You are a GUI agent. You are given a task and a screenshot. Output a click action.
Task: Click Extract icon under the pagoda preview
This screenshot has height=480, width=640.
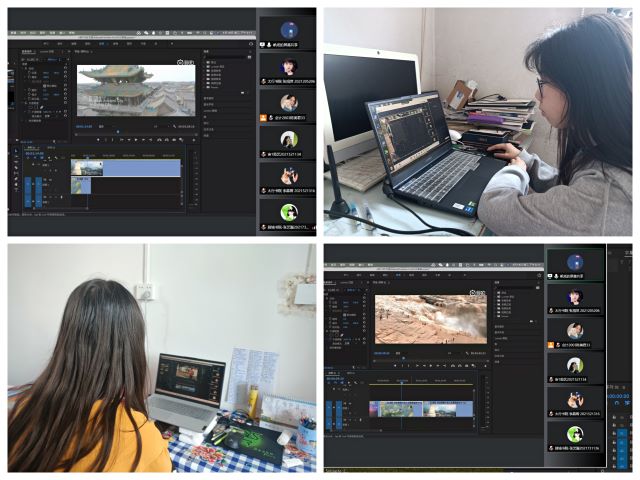coord(167,140)
